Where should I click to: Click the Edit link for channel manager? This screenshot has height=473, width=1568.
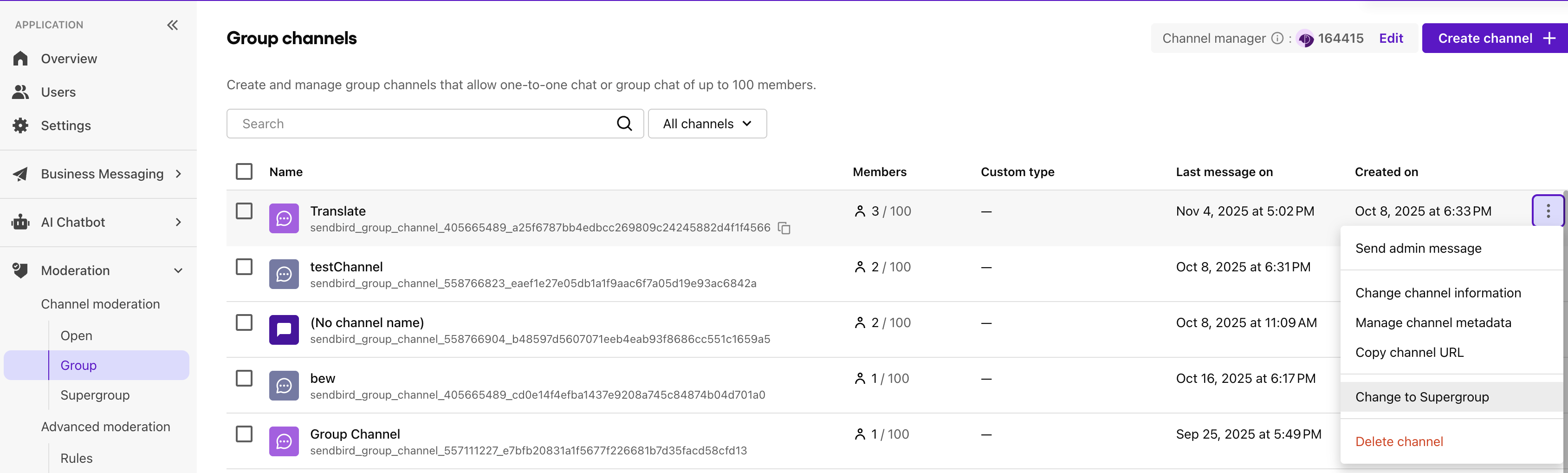1391,39
